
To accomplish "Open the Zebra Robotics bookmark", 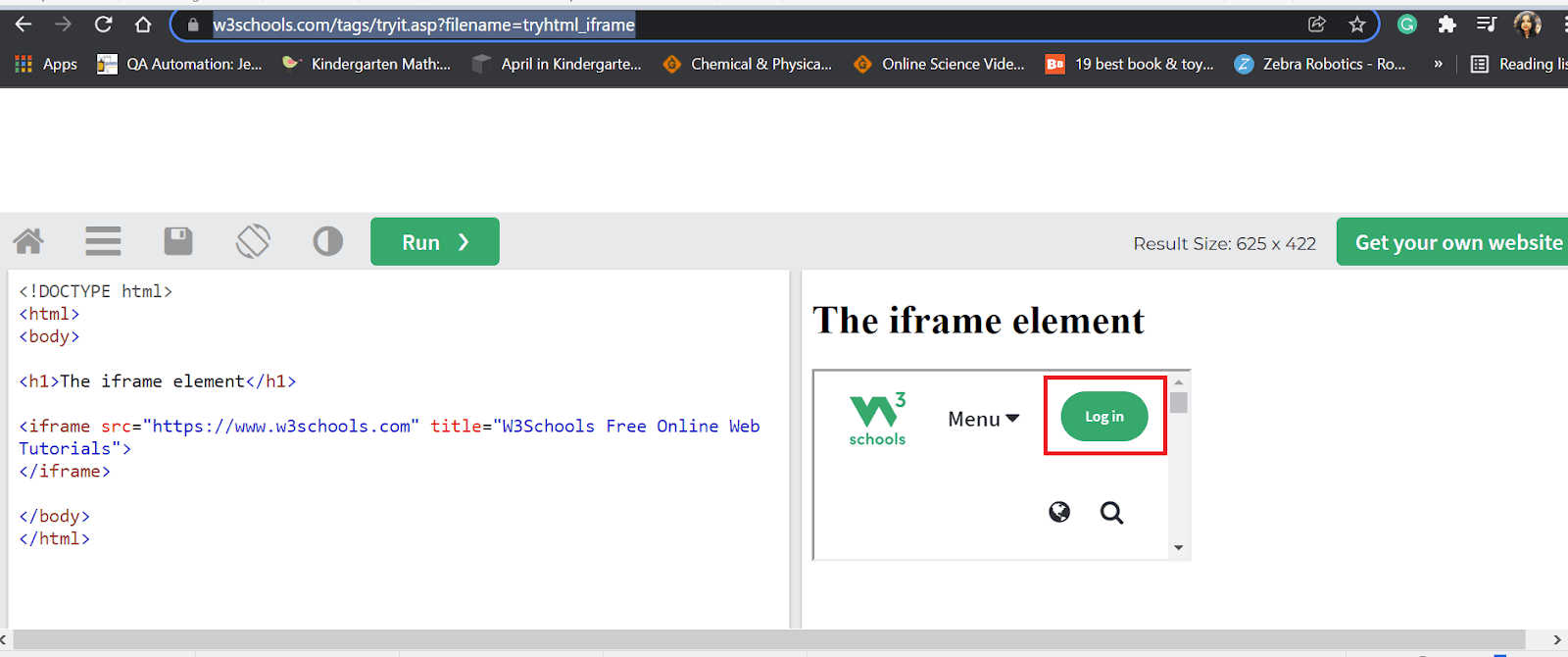I will (1320, 64).
